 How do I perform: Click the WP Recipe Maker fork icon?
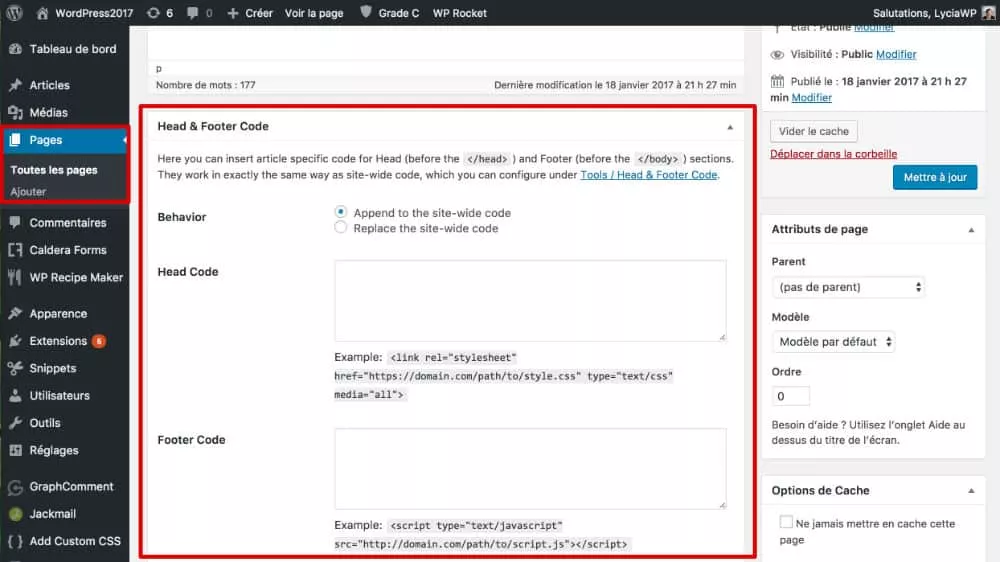pyautogui.click(x=15, y=277)
